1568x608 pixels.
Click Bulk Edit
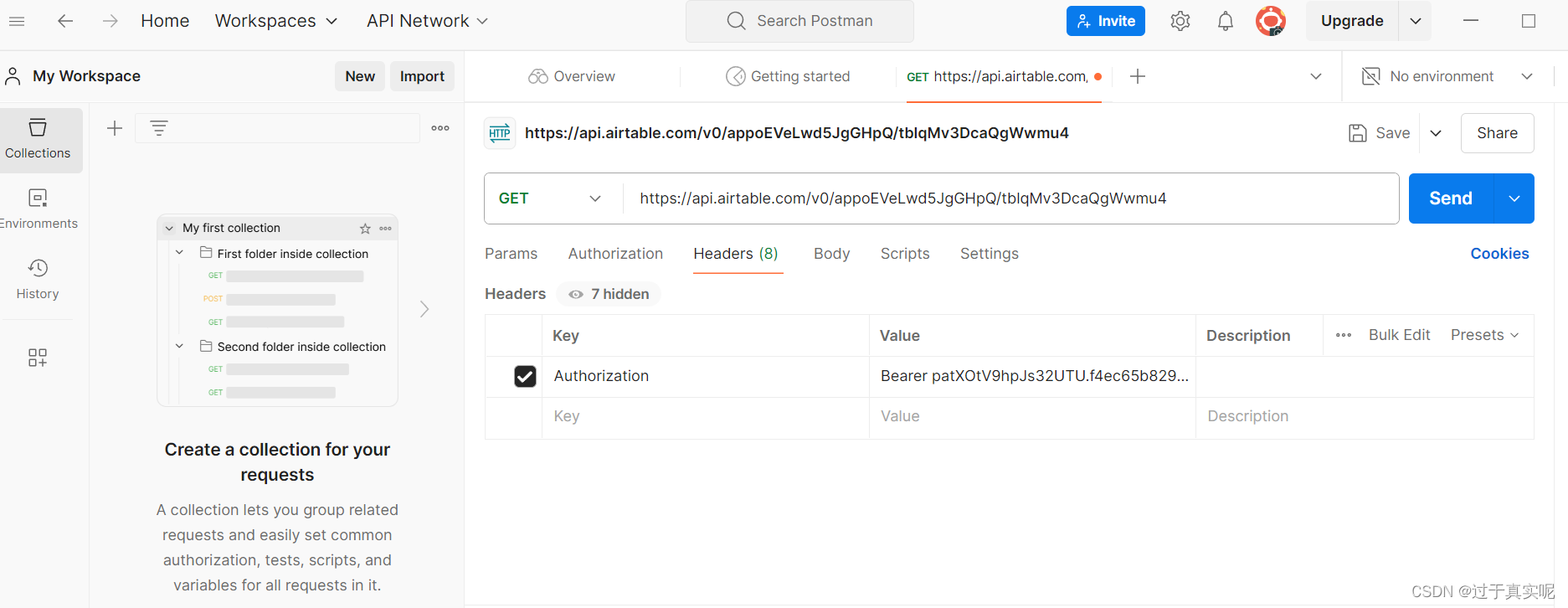coord(1399,335)
